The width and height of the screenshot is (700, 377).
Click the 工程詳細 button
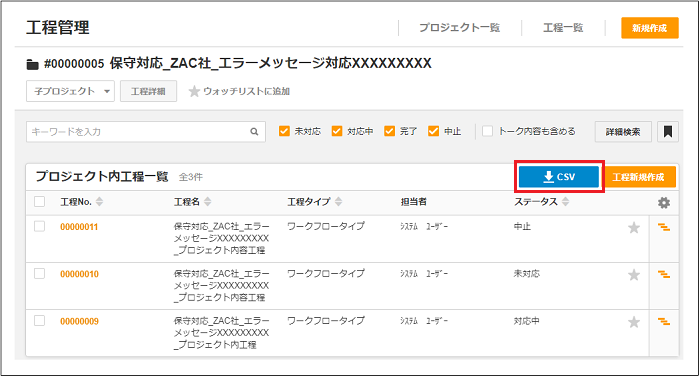point(148,91)
